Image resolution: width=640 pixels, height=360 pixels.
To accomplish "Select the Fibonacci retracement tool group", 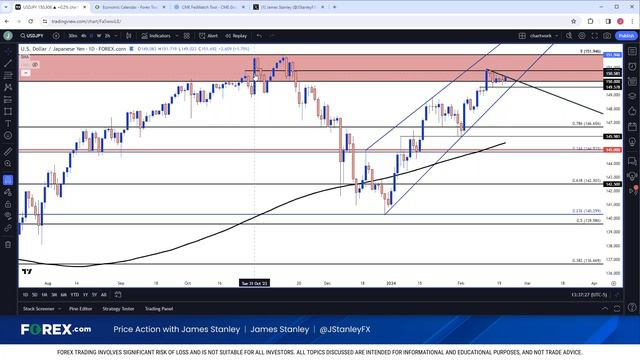I will pos(8,76).
